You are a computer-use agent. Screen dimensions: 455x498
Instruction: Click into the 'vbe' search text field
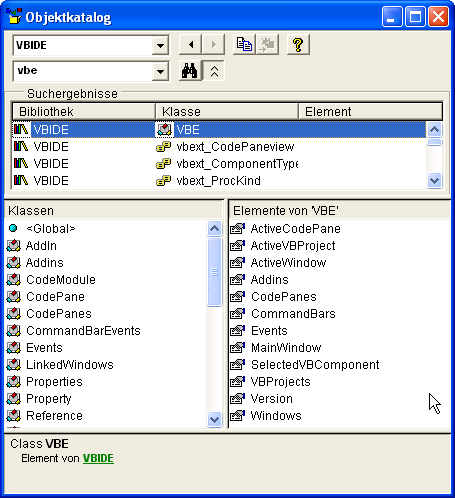(82, 71)
